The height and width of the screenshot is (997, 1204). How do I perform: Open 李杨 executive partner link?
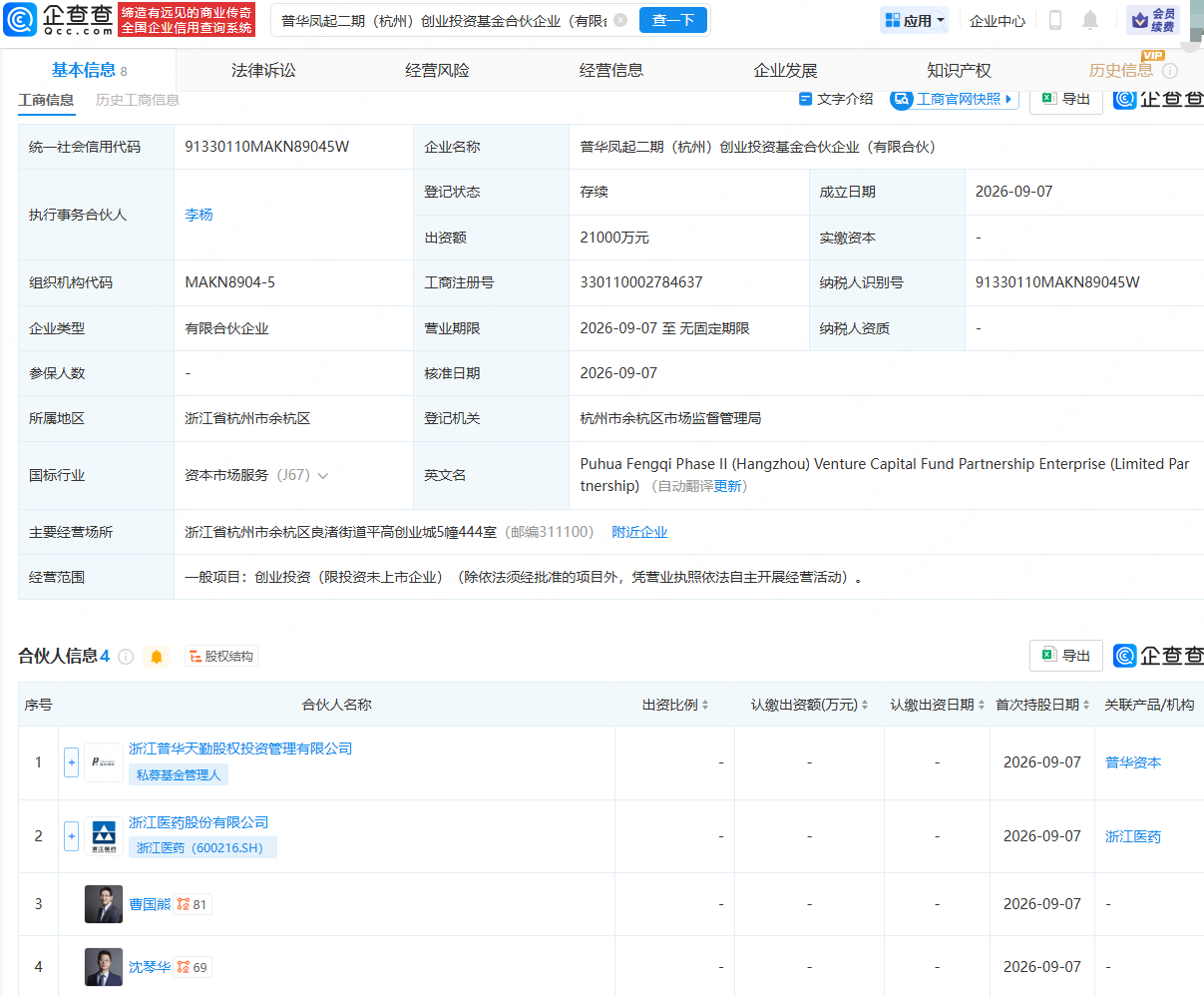point(199,215)
